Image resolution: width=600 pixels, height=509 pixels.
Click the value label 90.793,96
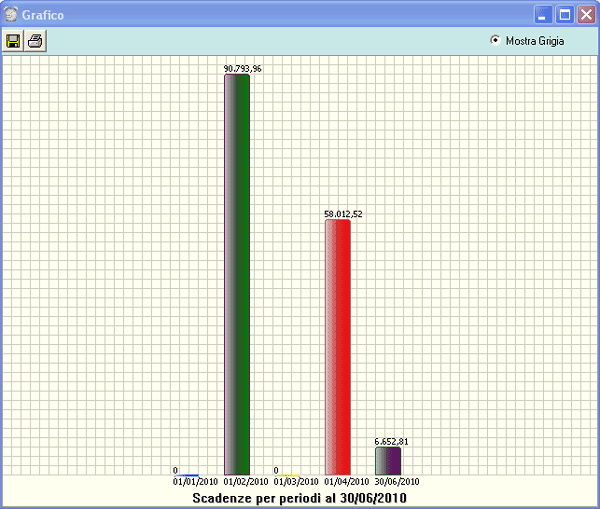[x=242, y=69]
